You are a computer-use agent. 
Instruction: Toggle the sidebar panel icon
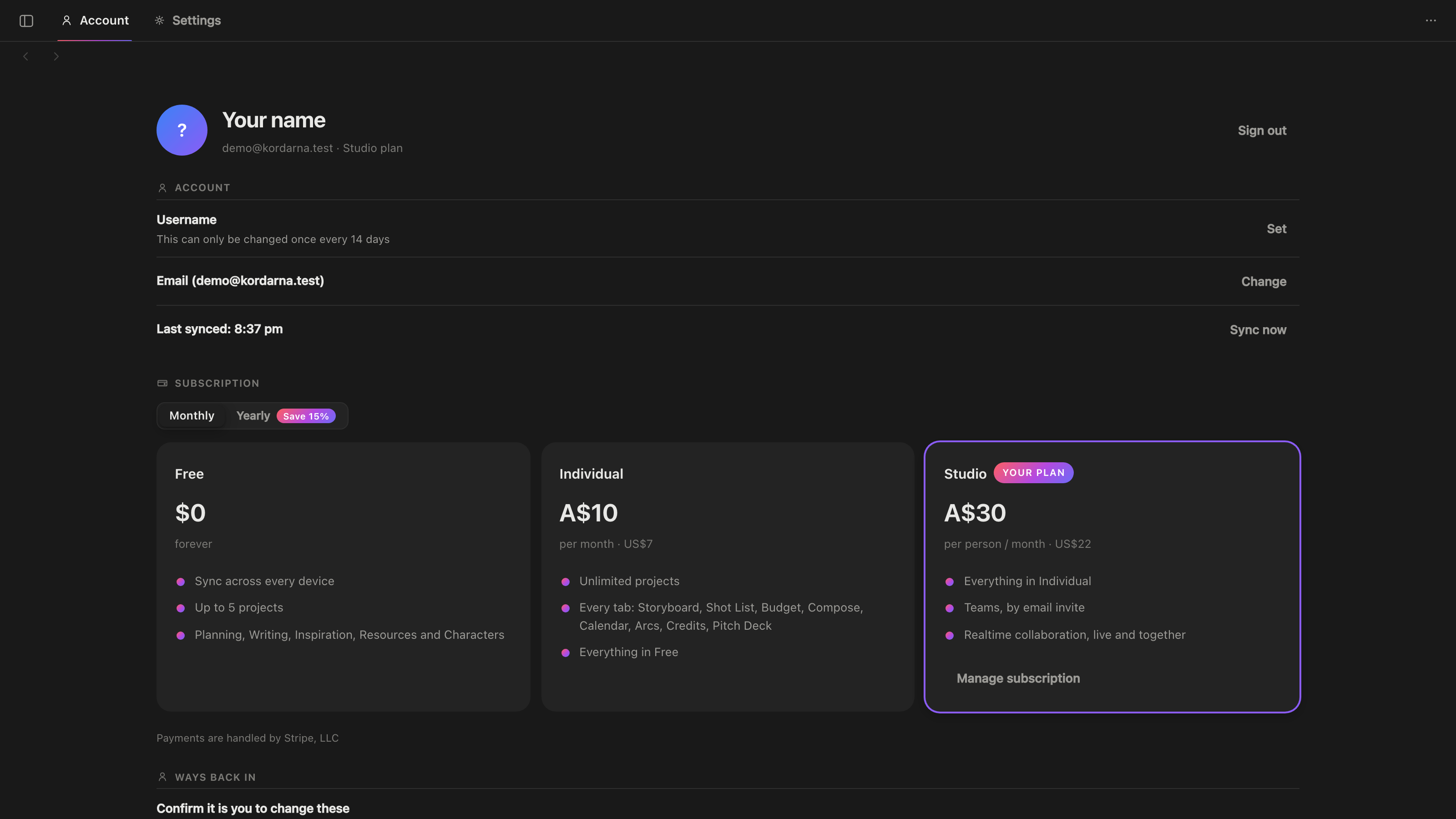point(26,21)
